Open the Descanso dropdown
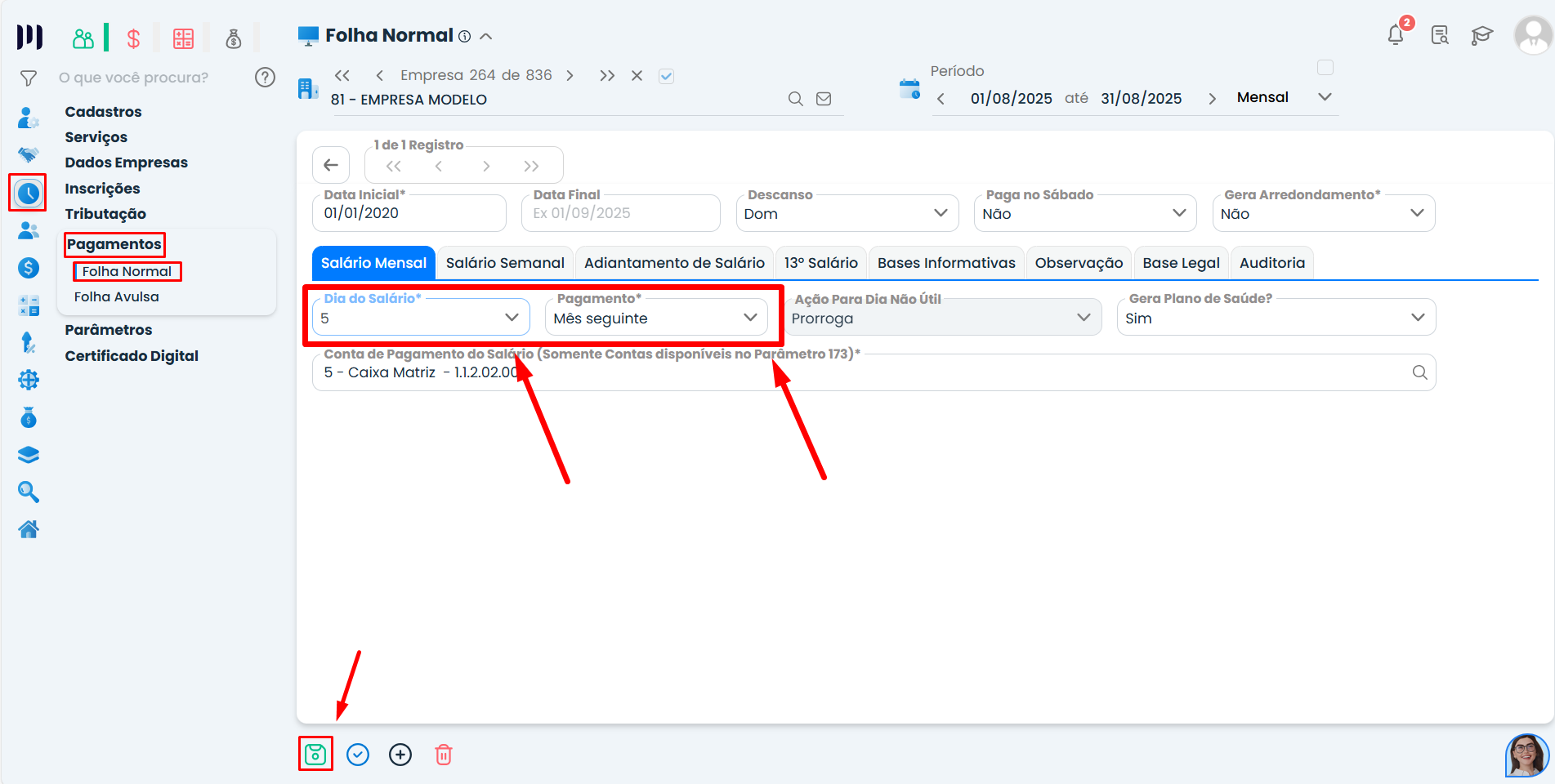 (940, 213)
